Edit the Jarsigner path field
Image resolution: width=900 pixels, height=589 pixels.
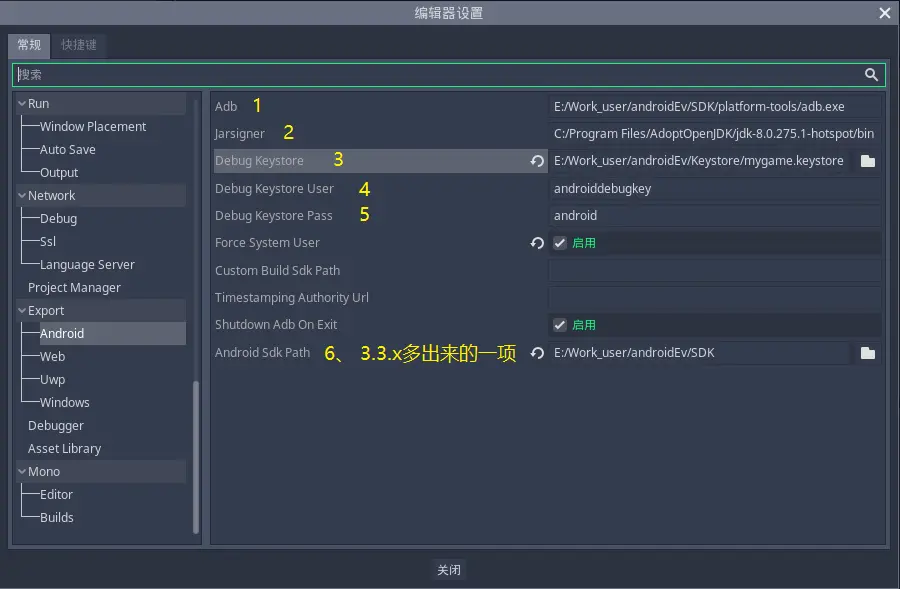715,134
